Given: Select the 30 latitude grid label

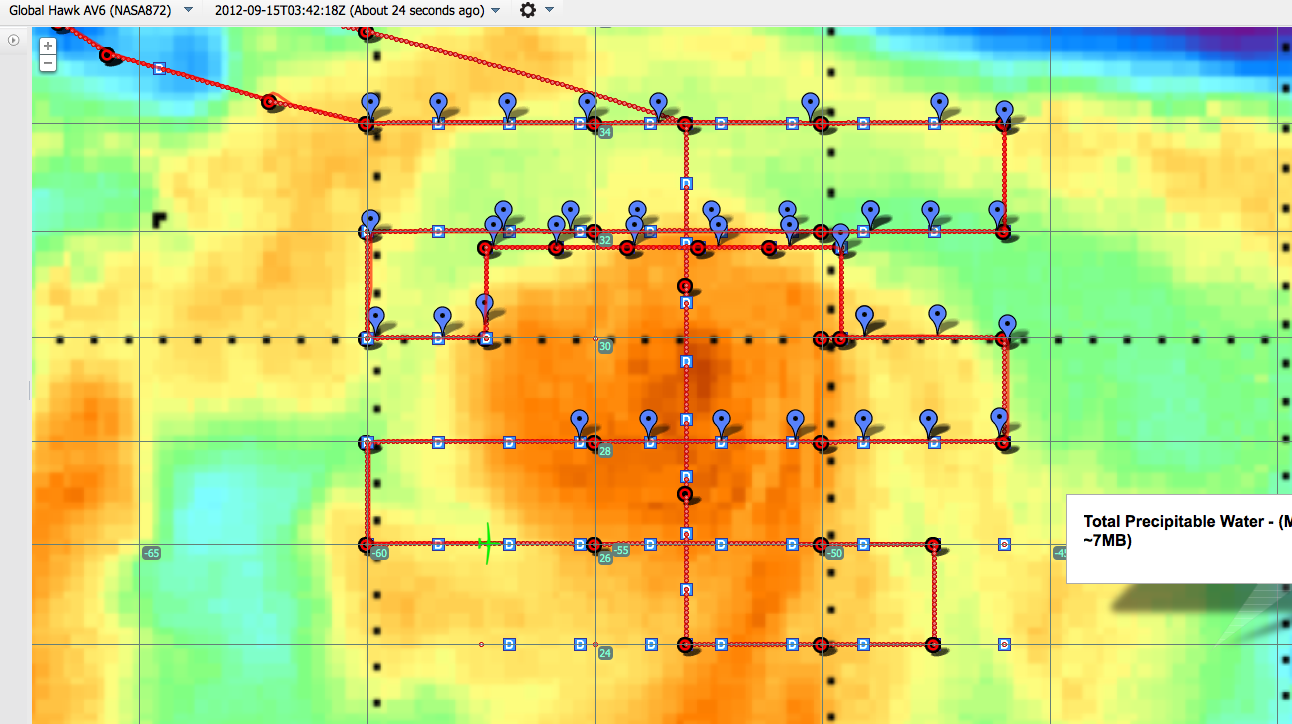Looking at the screenshot, I should [605, 346].
